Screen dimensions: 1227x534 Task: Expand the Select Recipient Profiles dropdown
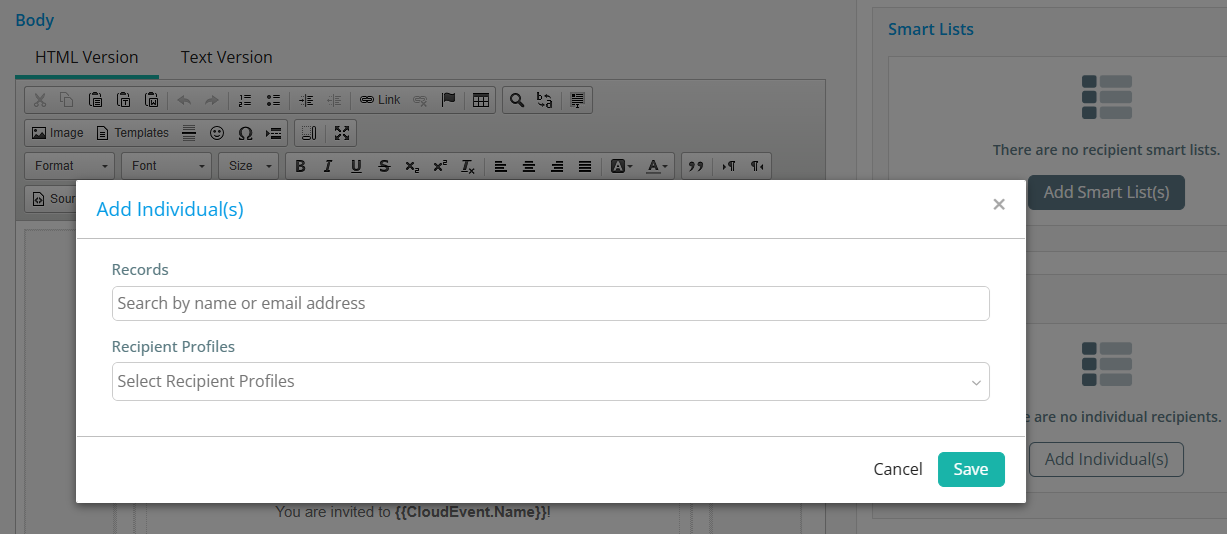[x=550, y=381]
